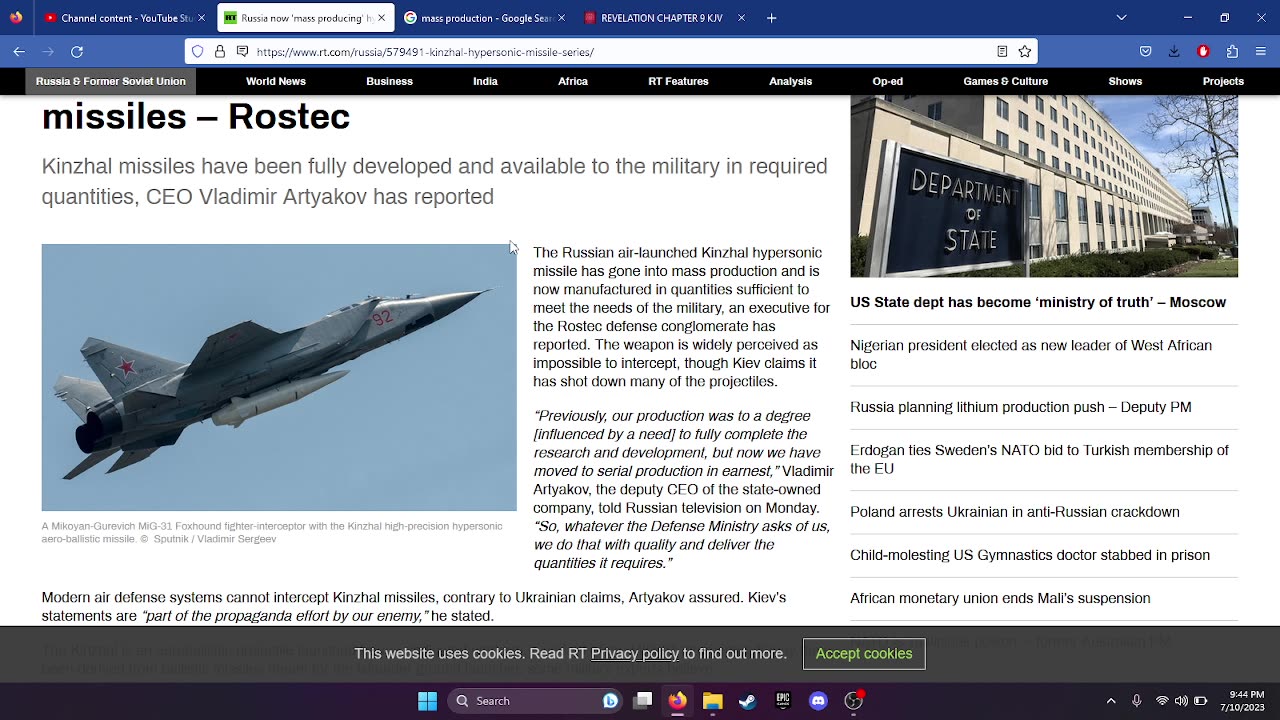Screen dimensions: 1280x720
Task: Show hidden system tray icons
Action: point(1111,701)
